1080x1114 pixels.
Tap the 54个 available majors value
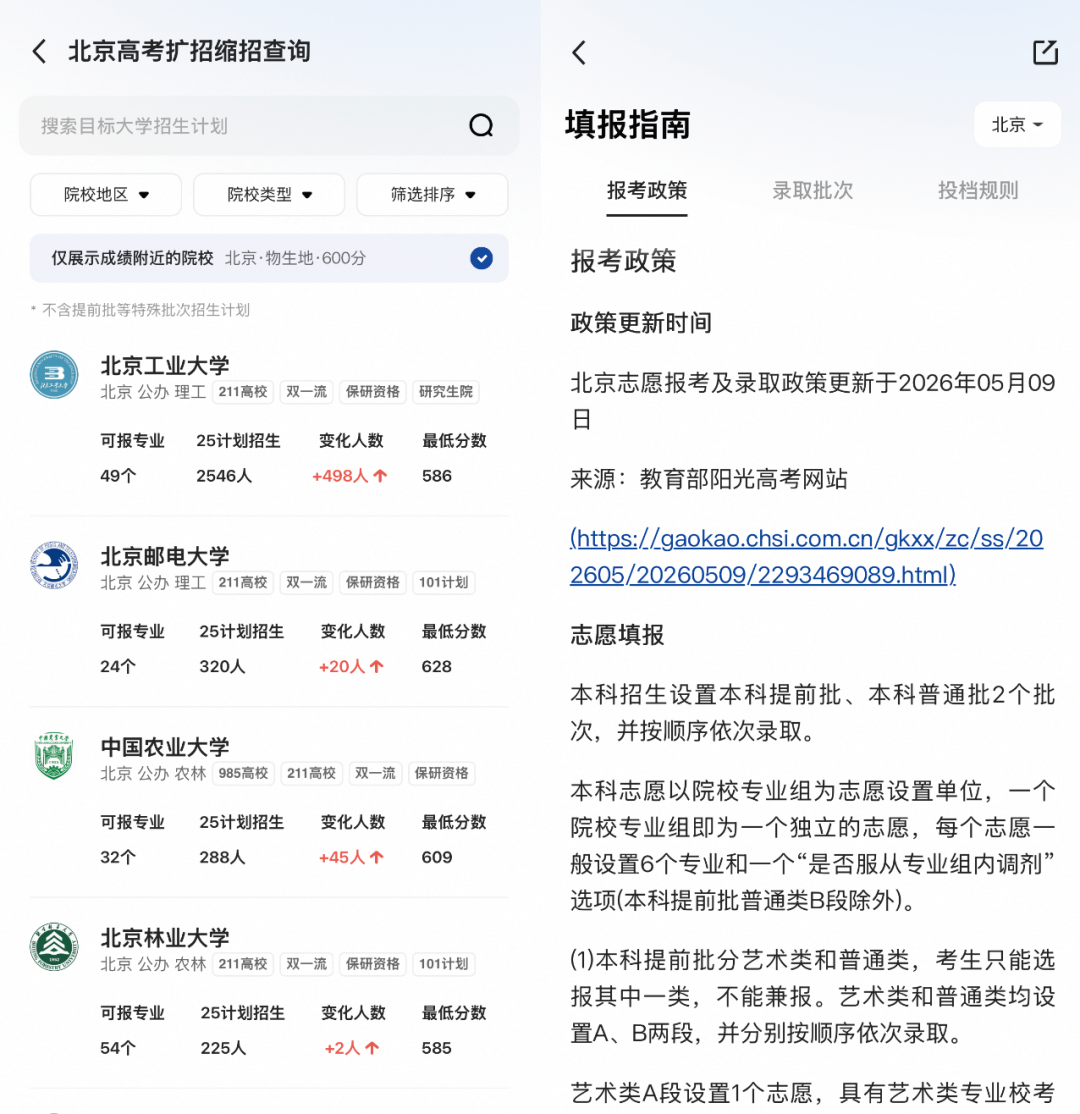point(118,1048)
